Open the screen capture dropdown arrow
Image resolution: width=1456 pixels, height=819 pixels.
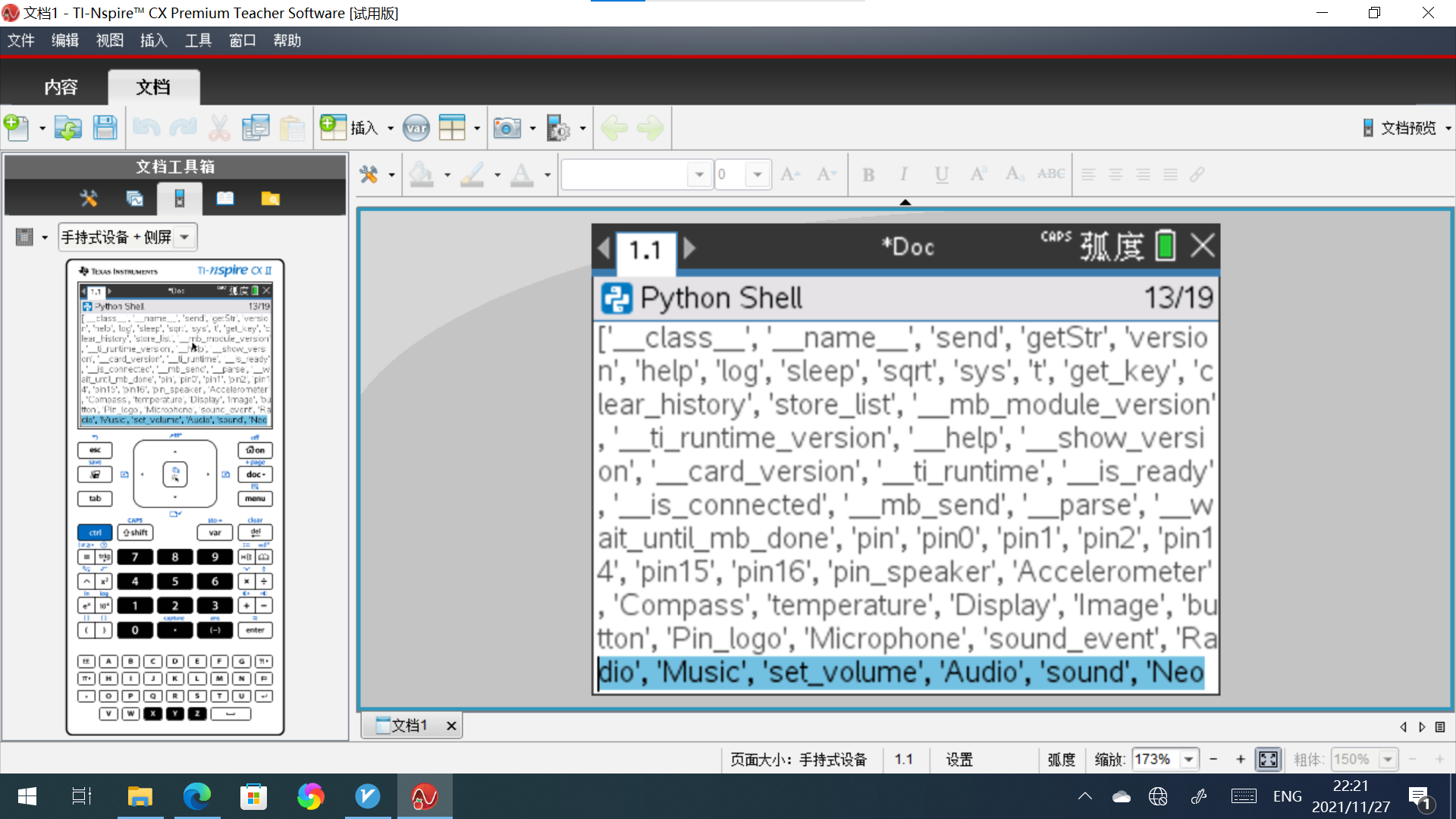(x=532, y=128)
